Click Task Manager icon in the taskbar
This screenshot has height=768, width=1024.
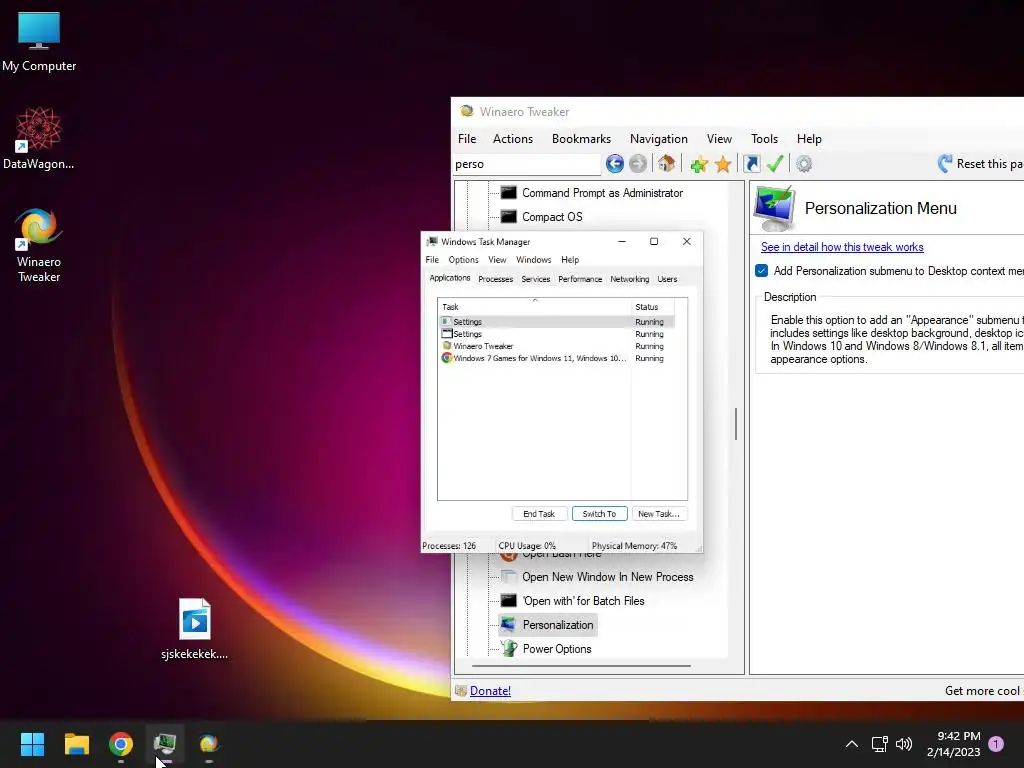(x=165, y=744)
